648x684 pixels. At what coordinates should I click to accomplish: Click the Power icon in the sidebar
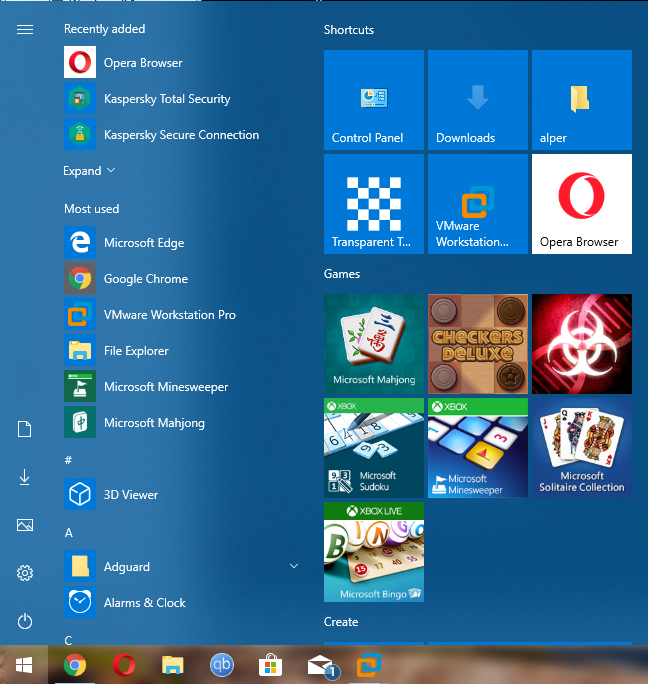[25, 621]
